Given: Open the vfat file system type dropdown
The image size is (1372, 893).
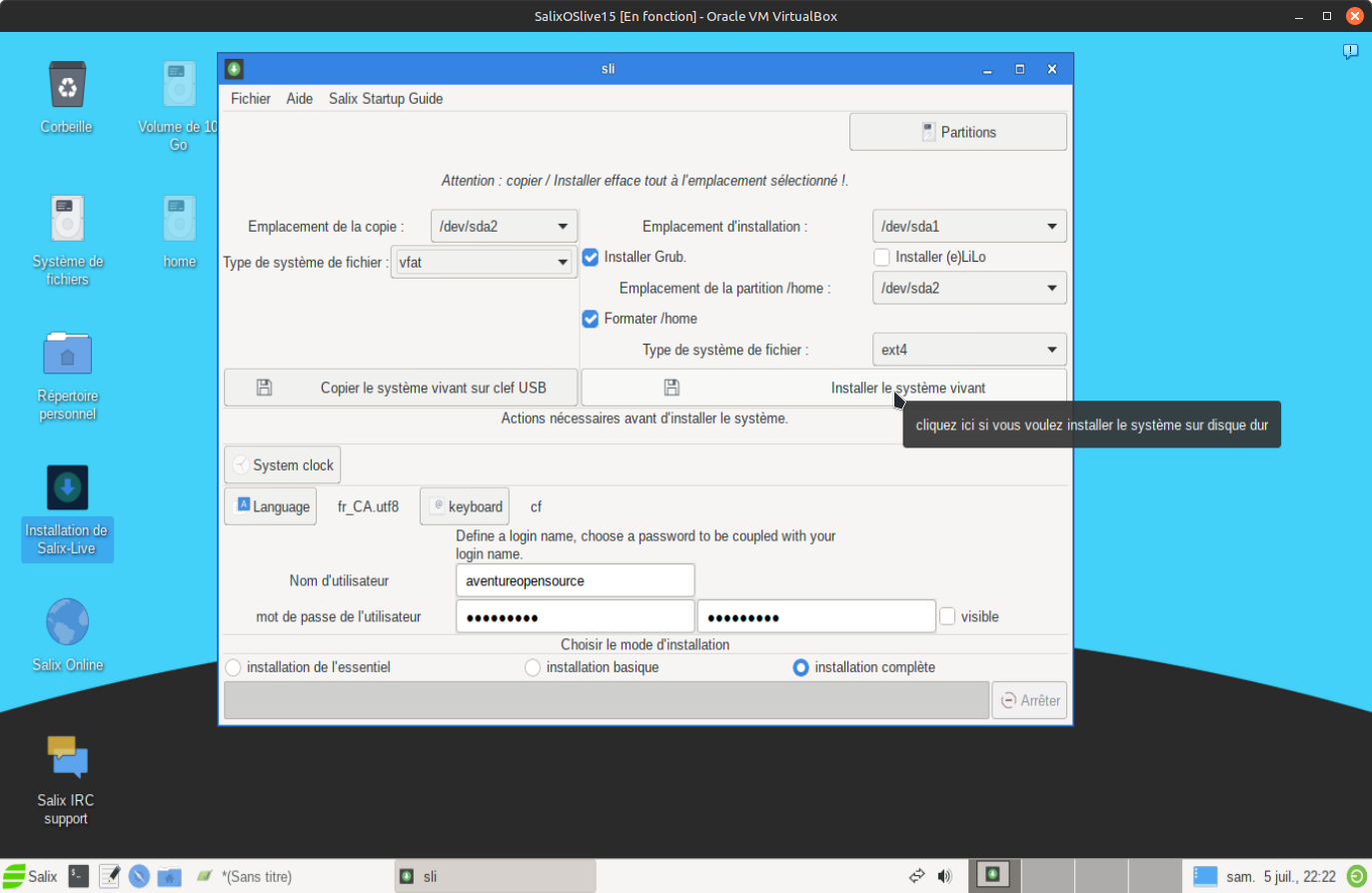Looking at the screenshot, I should pos(484,262).
